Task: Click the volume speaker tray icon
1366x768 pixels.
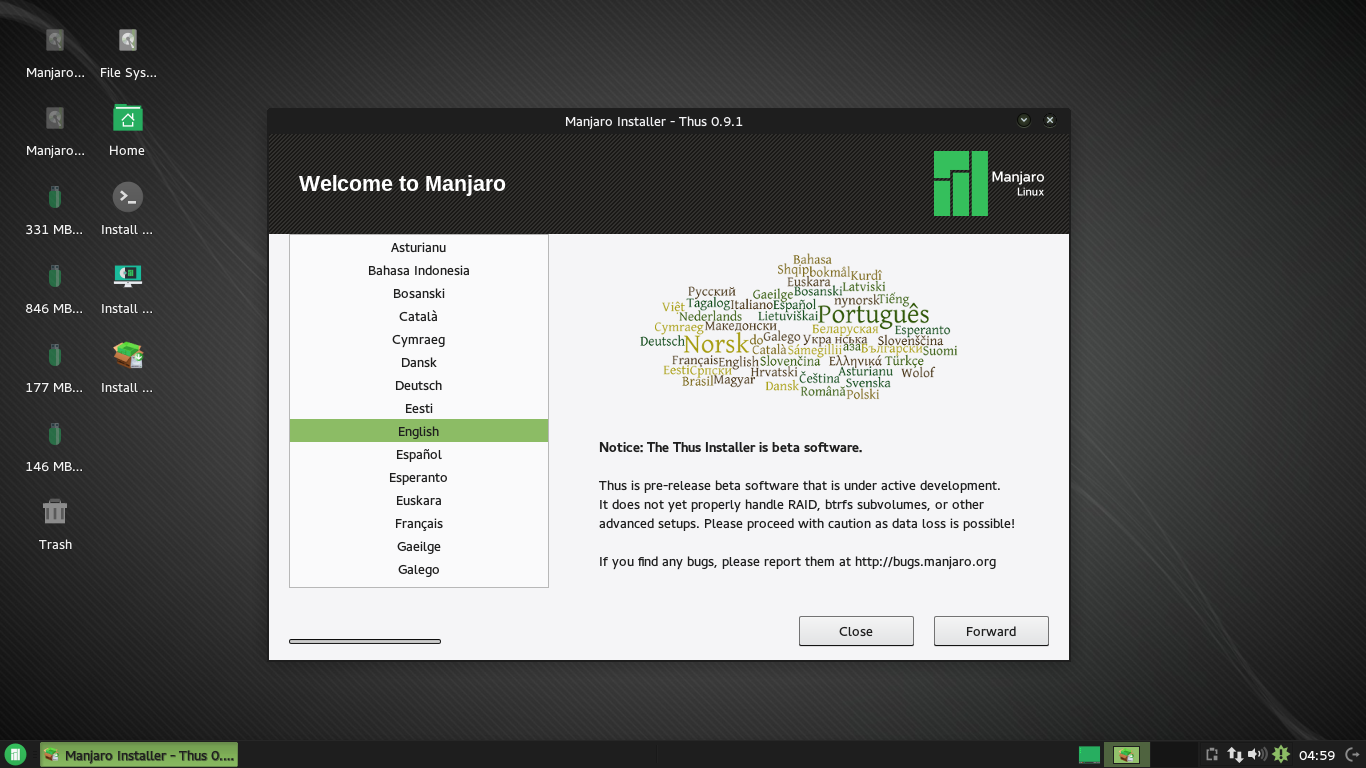Action: 1257,755
